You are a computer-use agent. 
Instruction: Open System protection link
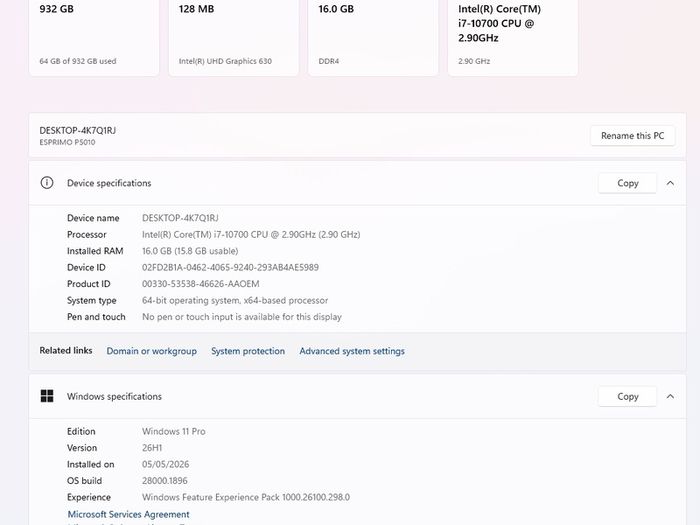point(248,351)
